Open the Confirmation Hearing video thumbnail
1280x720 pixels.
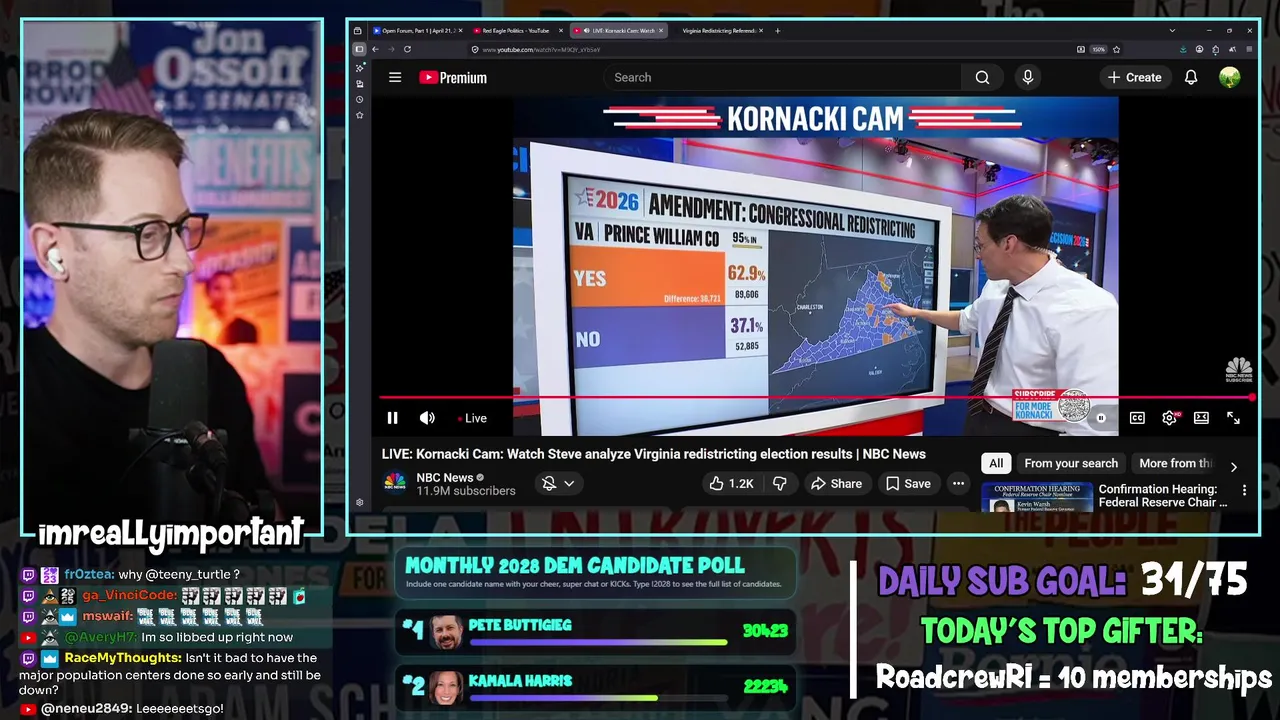(x=1035, y=497)
